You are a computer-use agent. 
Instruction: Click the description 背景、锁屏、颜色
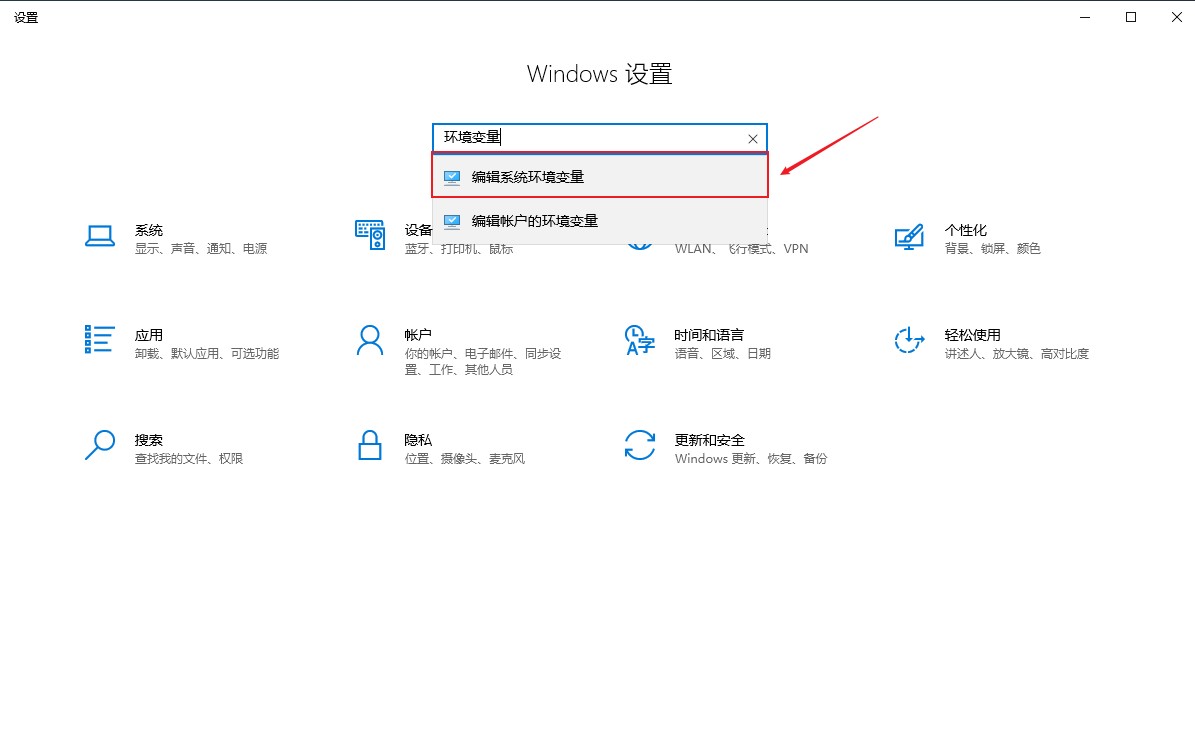[x=992, y=248]
